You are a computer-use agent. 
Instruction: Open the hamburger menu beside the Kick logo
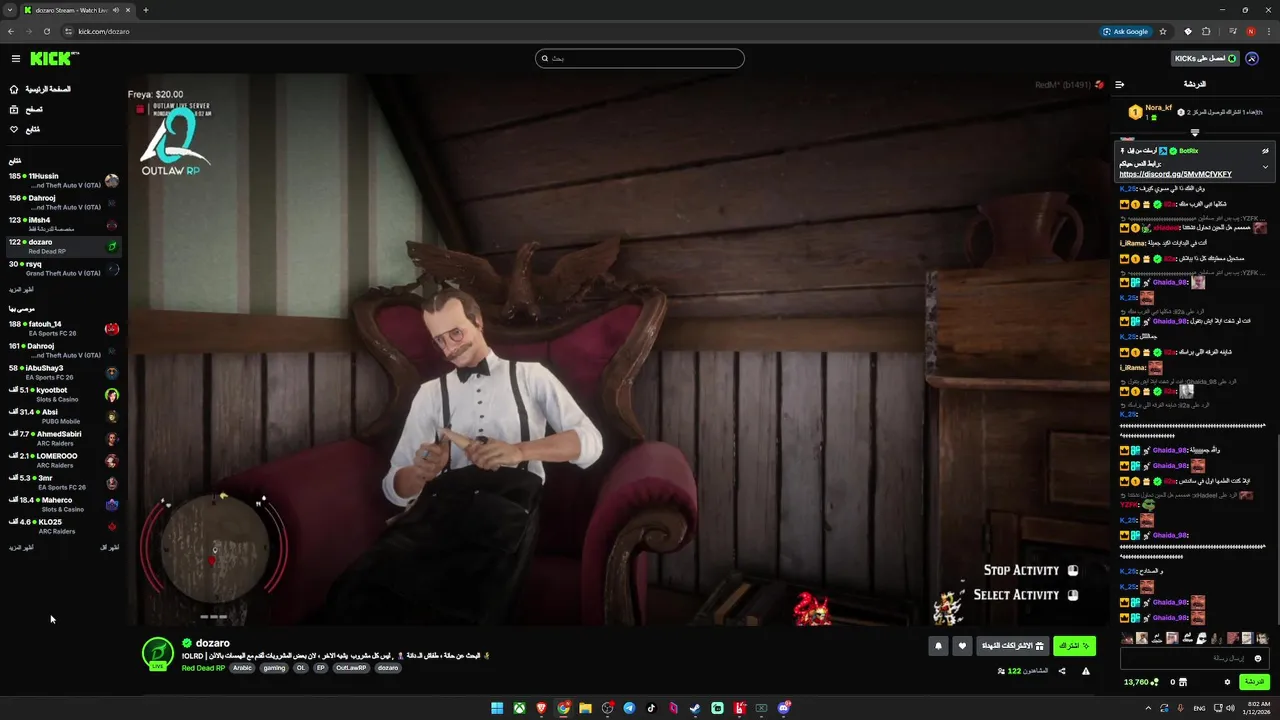coord(15,59)
